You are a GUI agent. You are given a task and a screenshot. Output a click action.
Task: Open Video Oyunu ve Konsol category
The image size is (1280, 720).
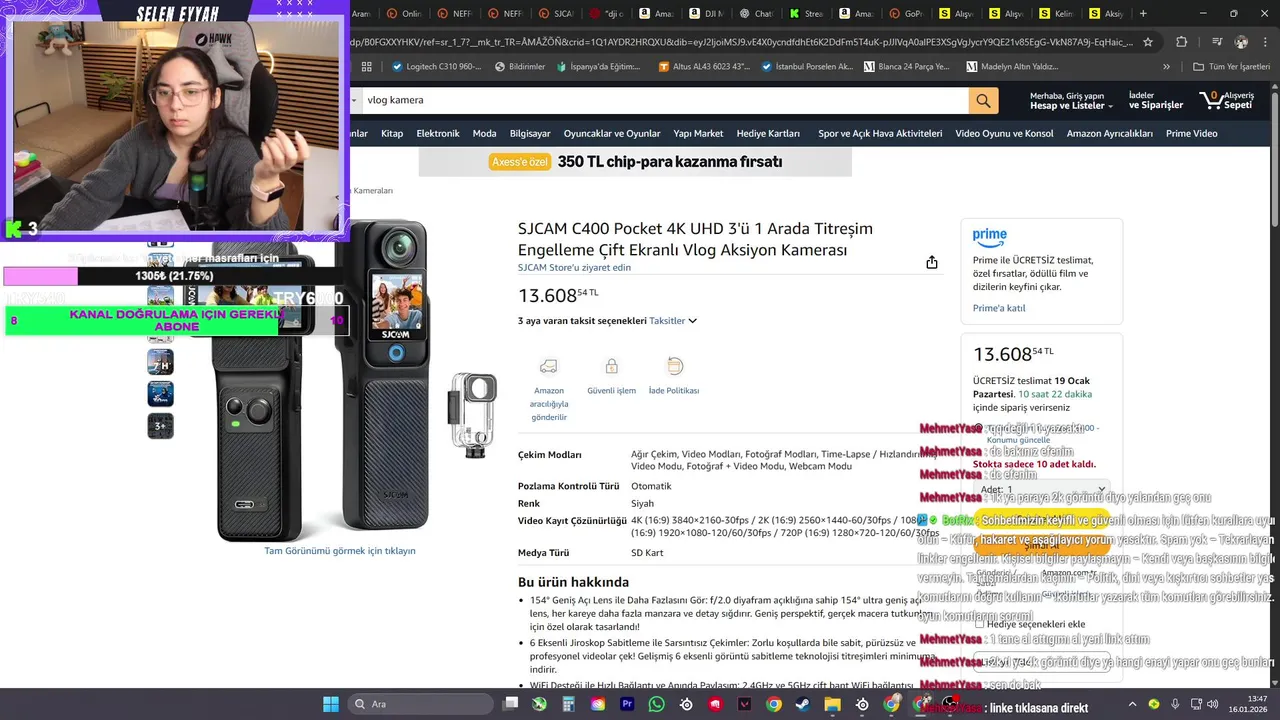click(1004, 134)
